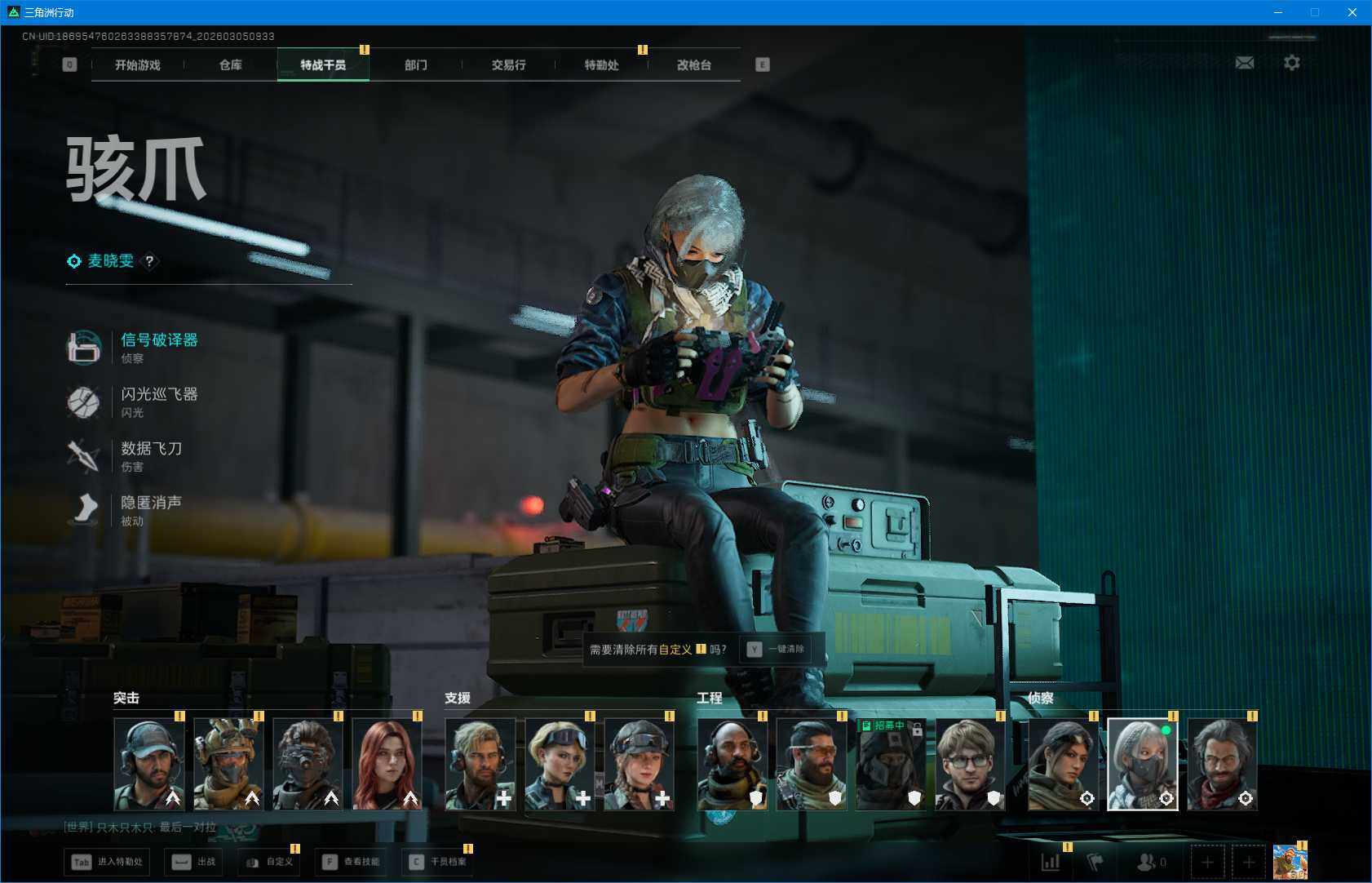The width and height of the screenshot is (1372, 883).
Task: Open the 自定义 customize button
Action: point(270,862)
